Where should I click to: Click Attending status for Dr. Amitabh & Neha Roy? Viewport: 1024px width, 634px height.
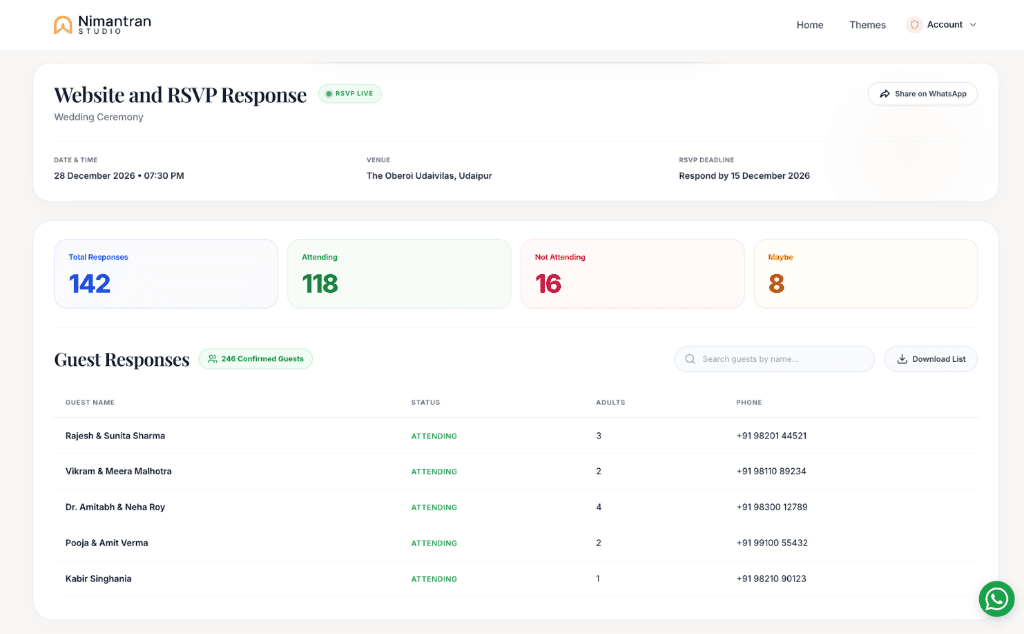click(x=434, y=507)
